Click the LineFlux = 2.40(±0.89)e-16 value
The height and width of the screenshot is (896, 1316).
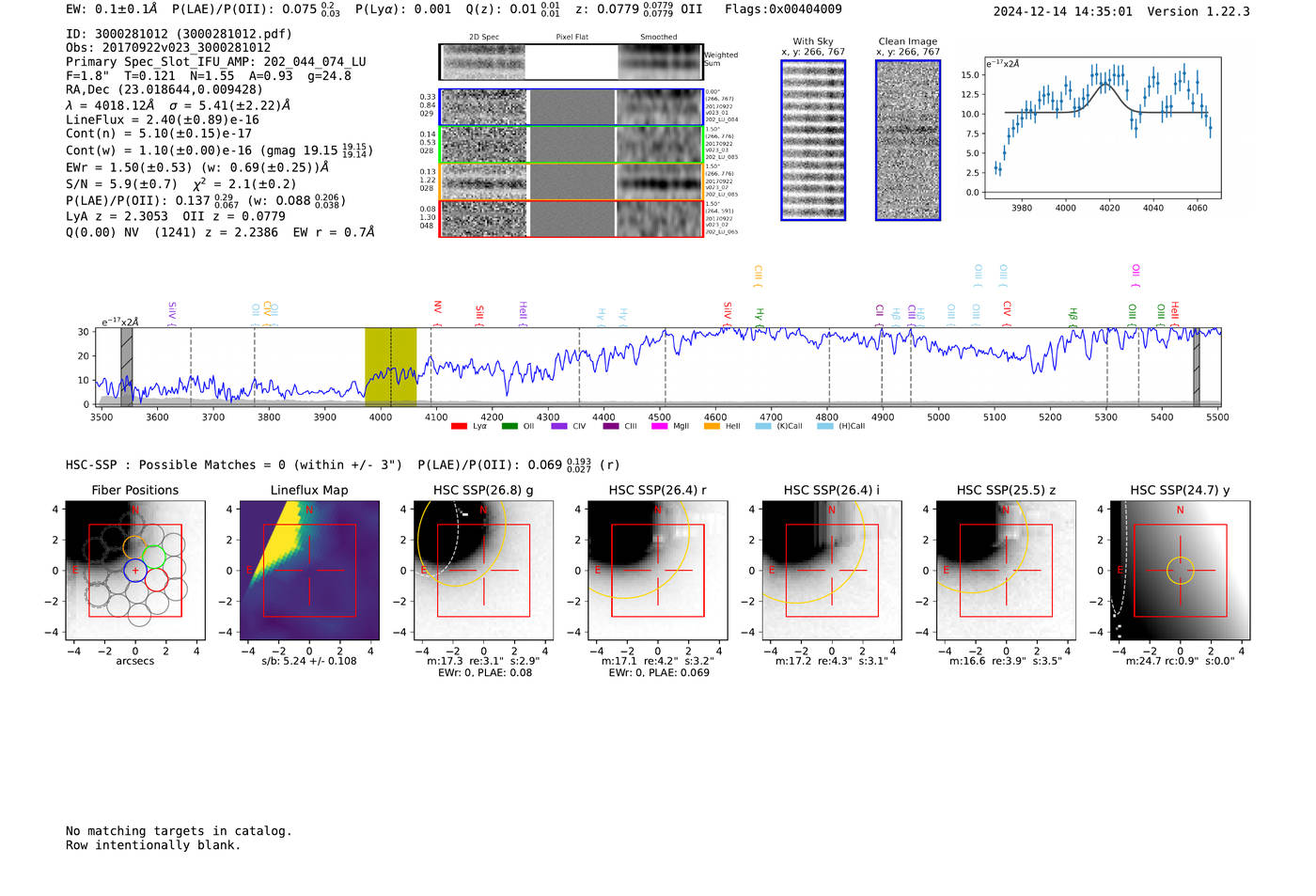pos(163,120)
